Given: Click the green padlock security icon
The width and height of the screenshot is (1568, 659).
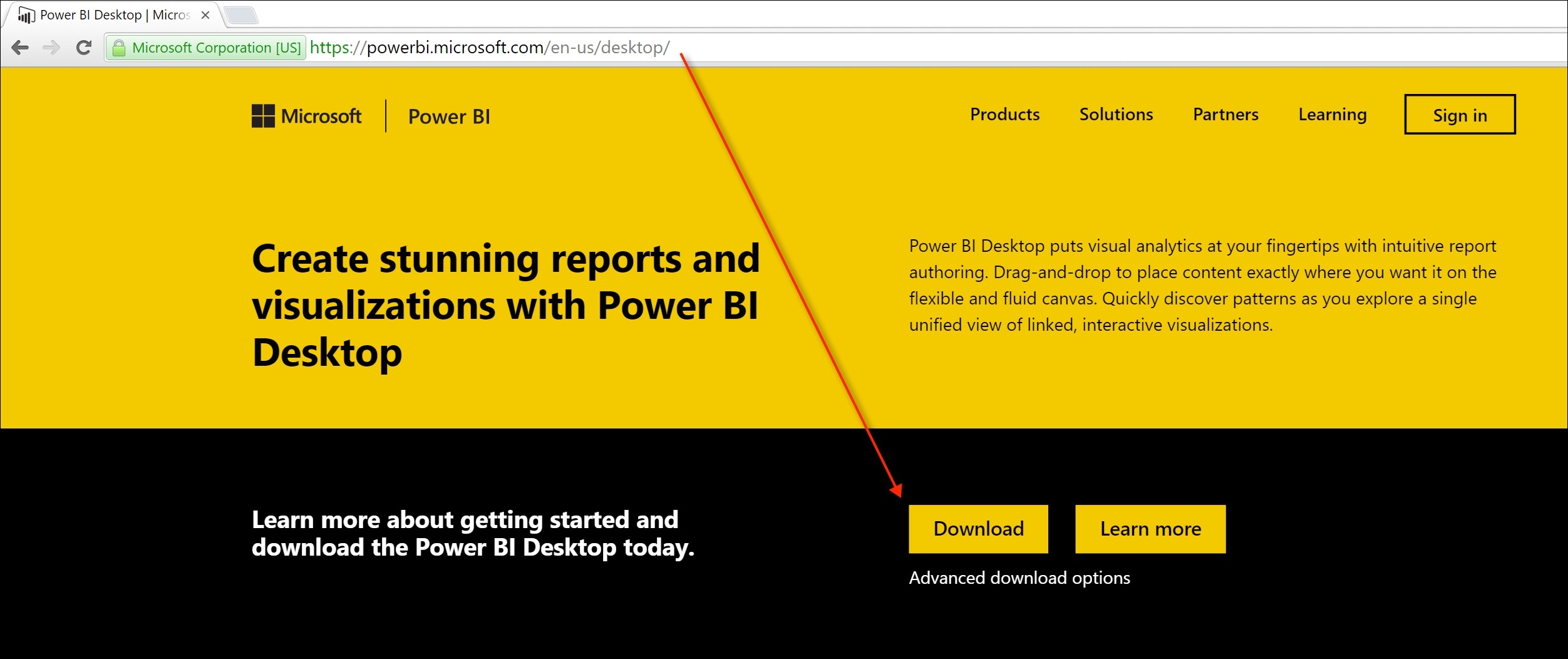Looking at the screenshot, I should tap(119, 48).
